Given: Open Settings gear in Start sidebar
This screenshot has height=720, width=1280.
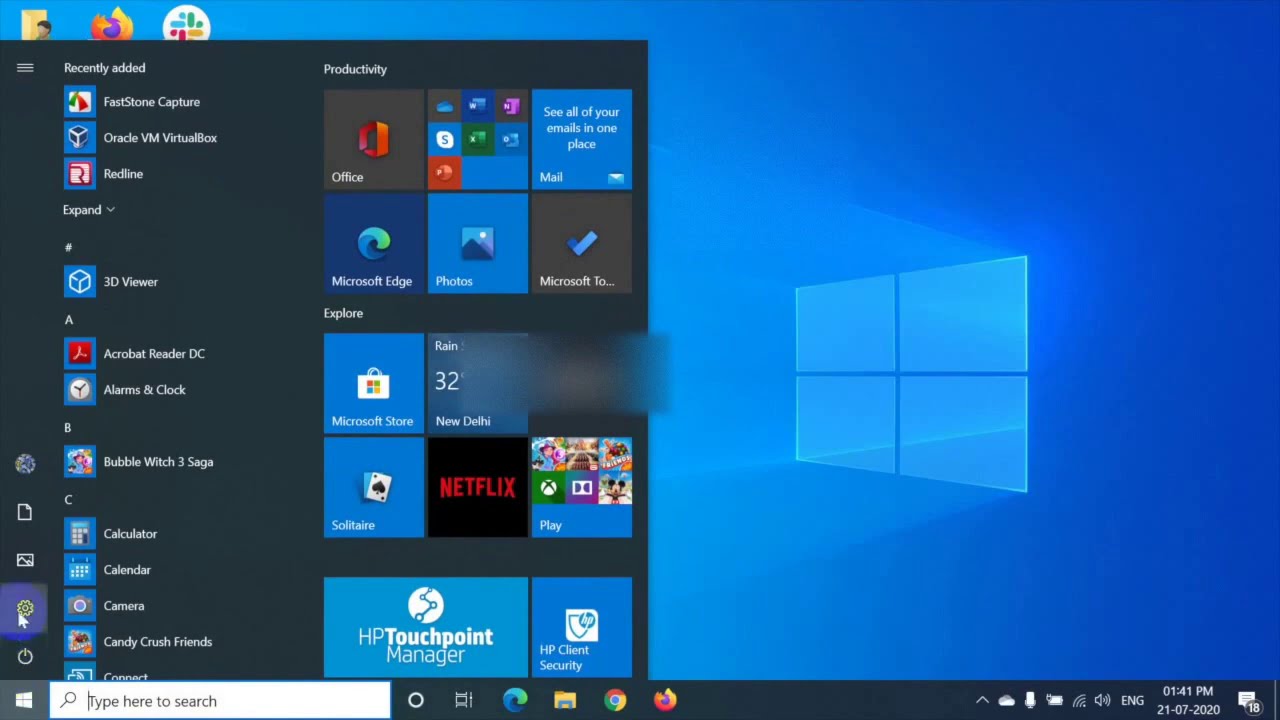Looking at the screenshot, I should click(25, 608).
